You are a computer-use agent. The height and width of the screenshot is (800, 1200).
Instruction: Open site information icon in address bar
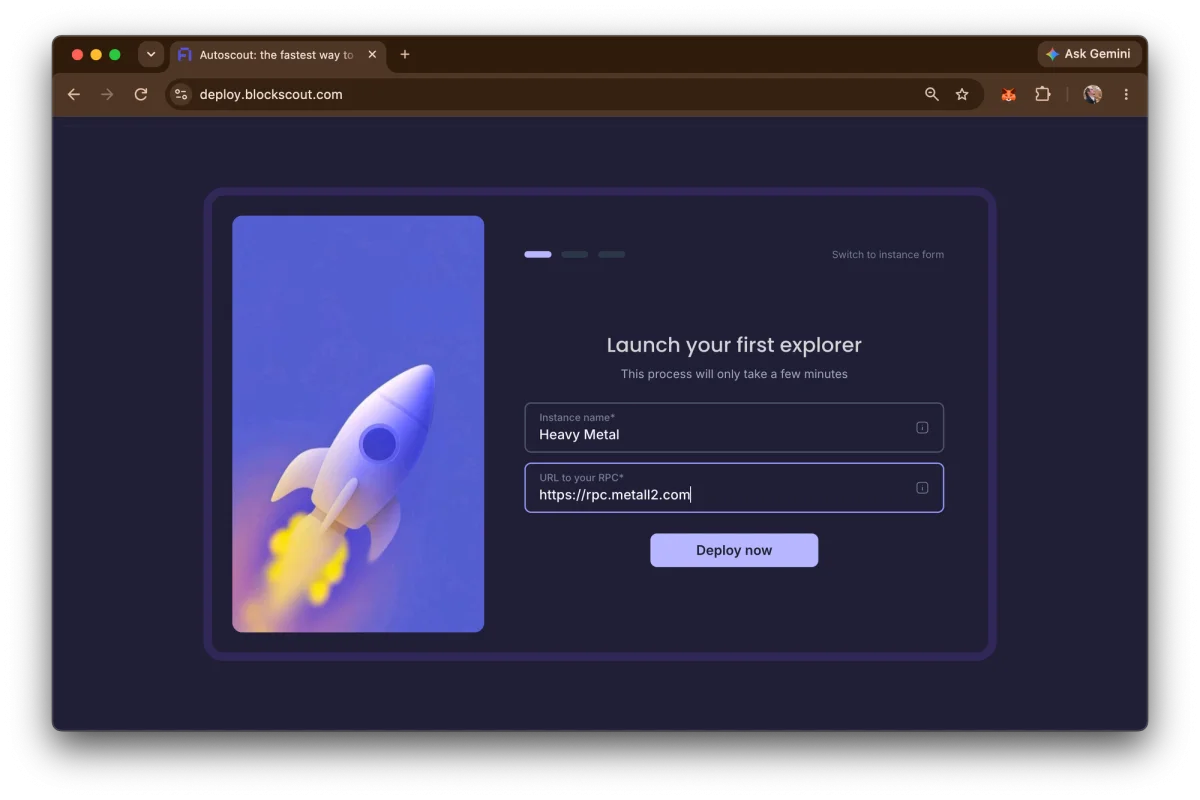(x=181, y=94)
